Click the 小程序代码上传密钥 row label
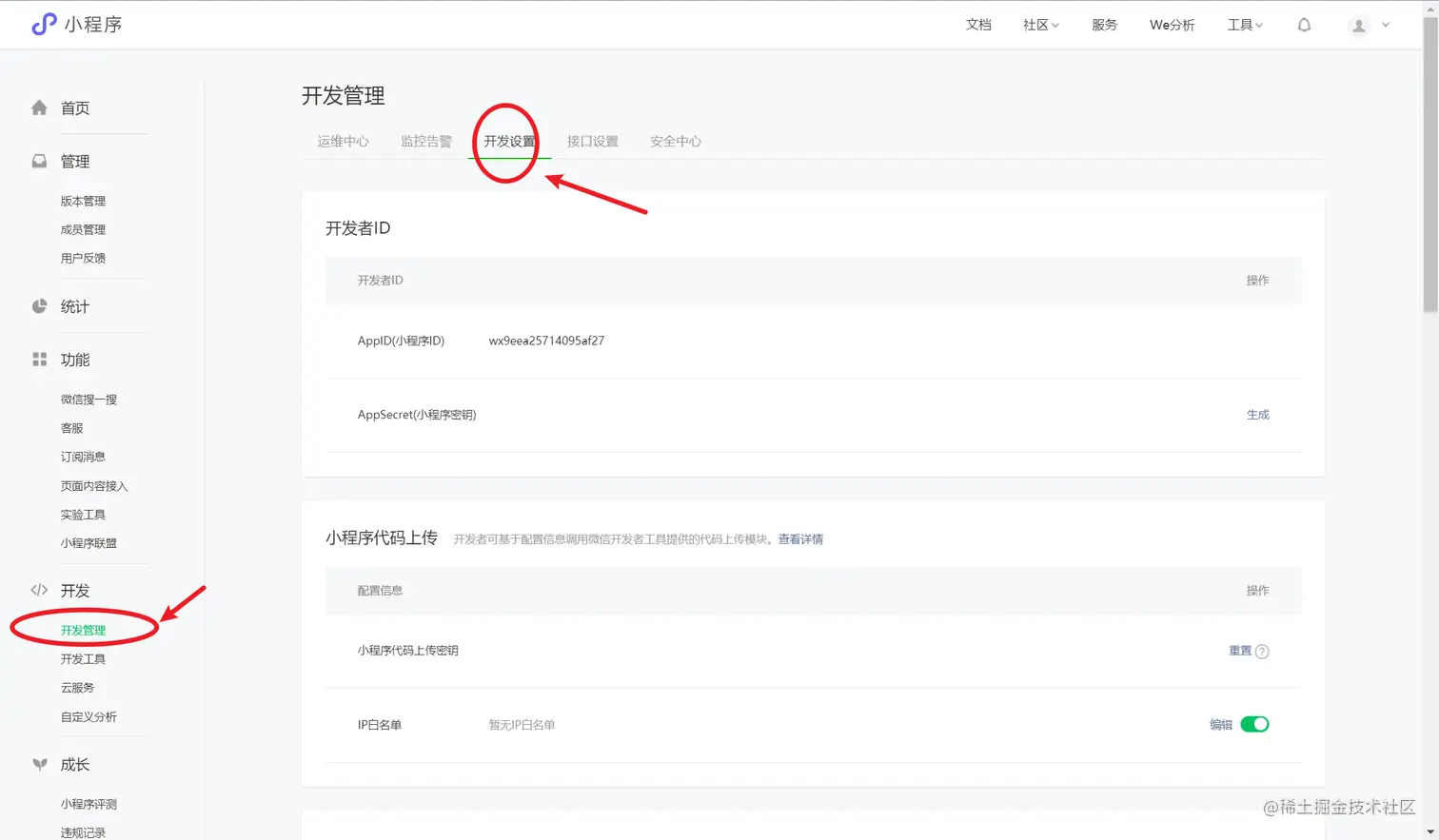This screenshot has width=1439, height=840. [407, 651]
